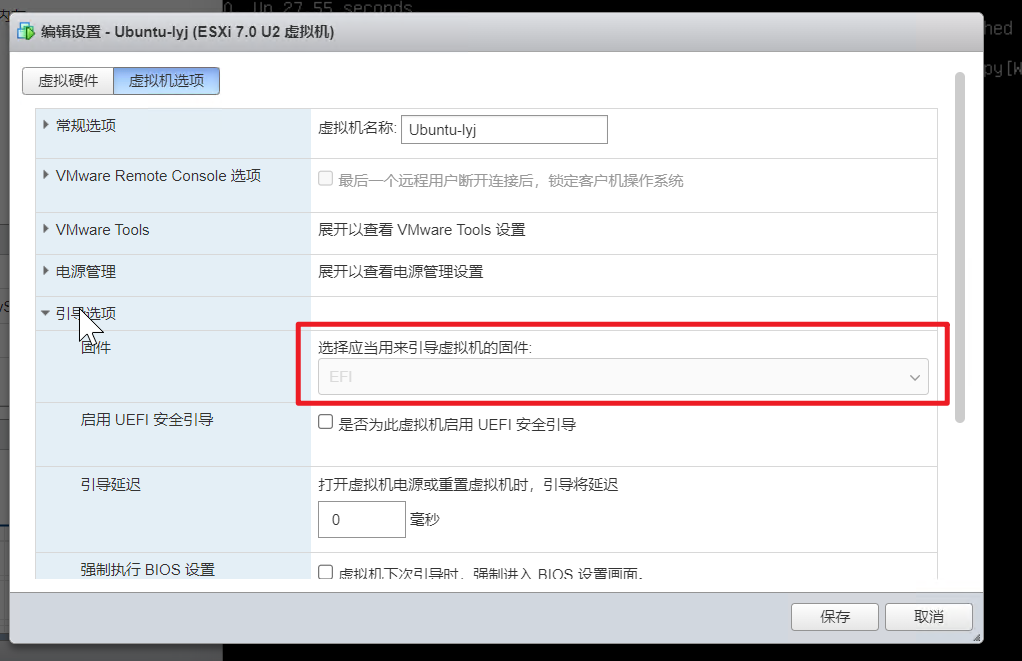Select the 虚拟机选项 tab
Screen dimensions: 1022x661
(166, 81)
